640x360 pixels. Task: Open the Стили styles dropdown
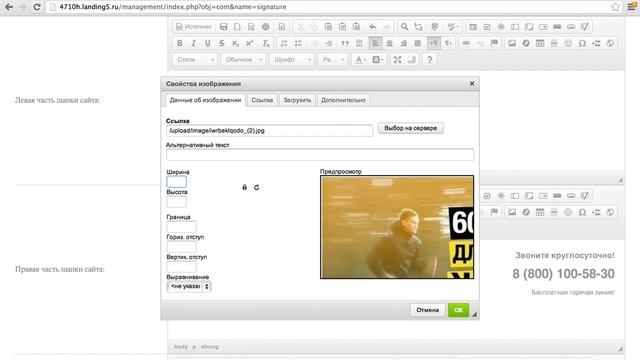point(195,60)
